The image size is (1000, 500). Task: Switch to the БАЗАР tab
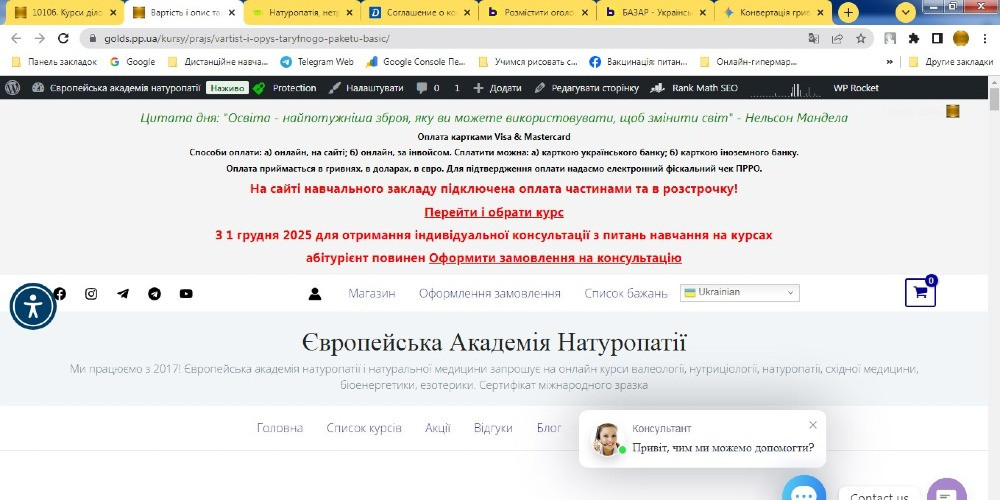657,12
